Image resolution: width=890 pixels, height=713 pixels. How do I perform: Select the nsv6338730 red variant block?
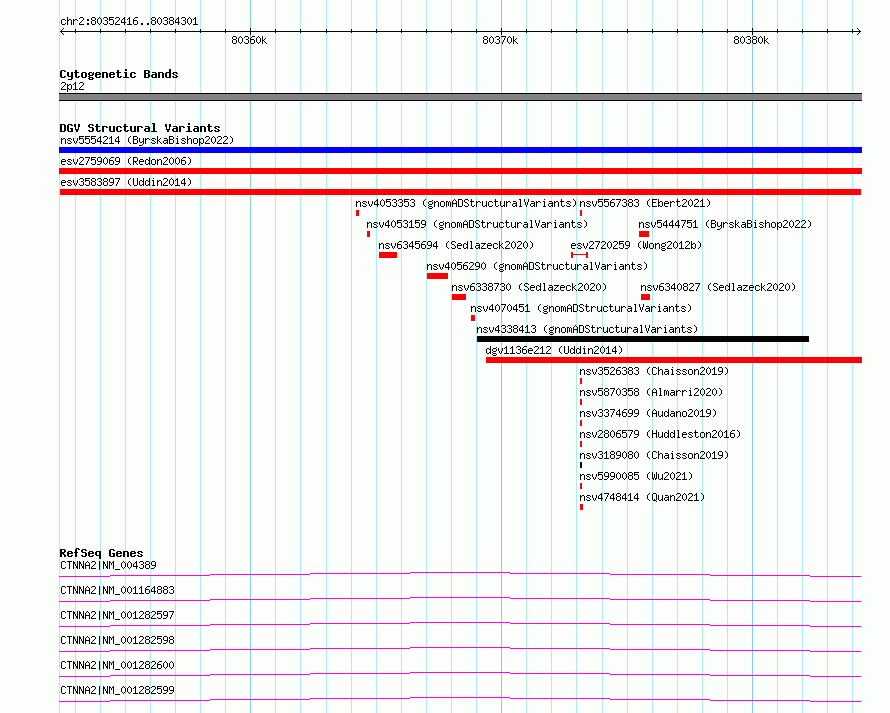459,297
